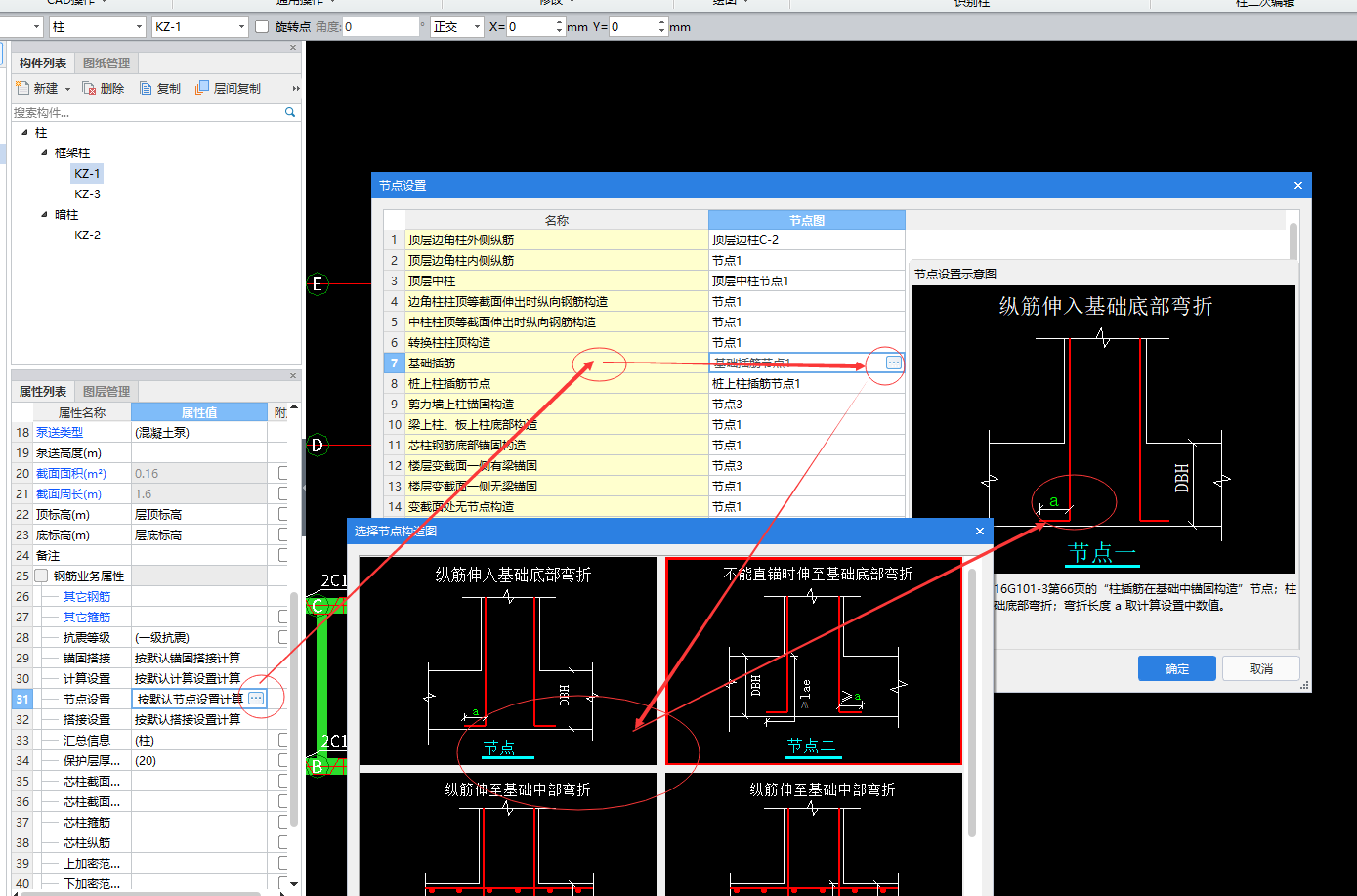Close the 构件列表 panel with its small X
Viewport: 1357px width, 896px height.
(x=293, y=48)
